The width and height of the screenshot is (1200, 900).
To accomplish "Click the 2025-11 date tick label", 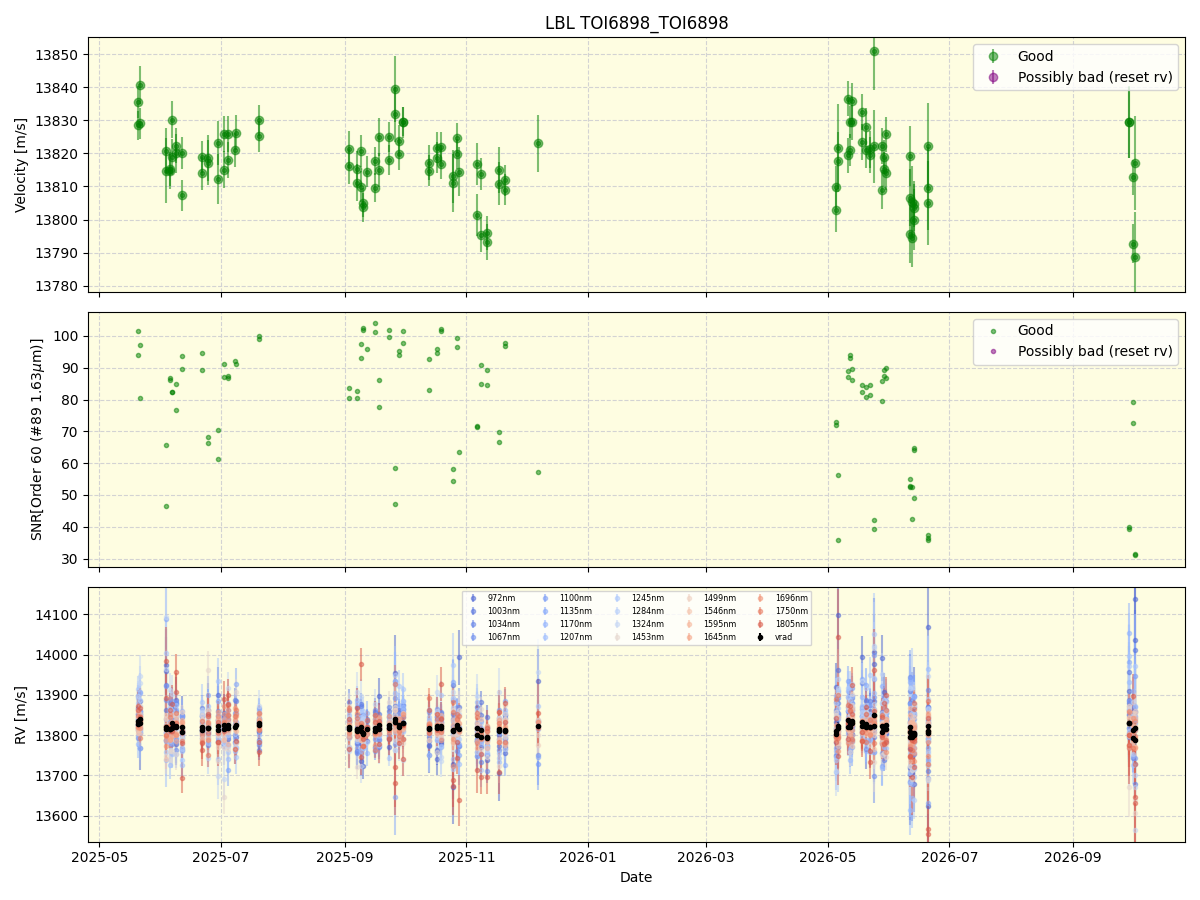I will point(466,856).
